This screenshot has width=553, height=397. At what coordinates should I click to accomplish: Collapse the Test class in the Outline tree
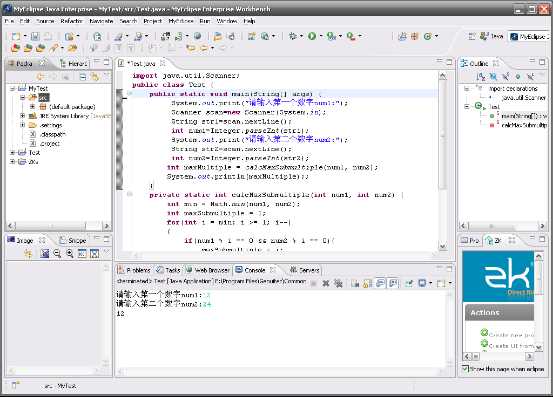pos(467,106)
